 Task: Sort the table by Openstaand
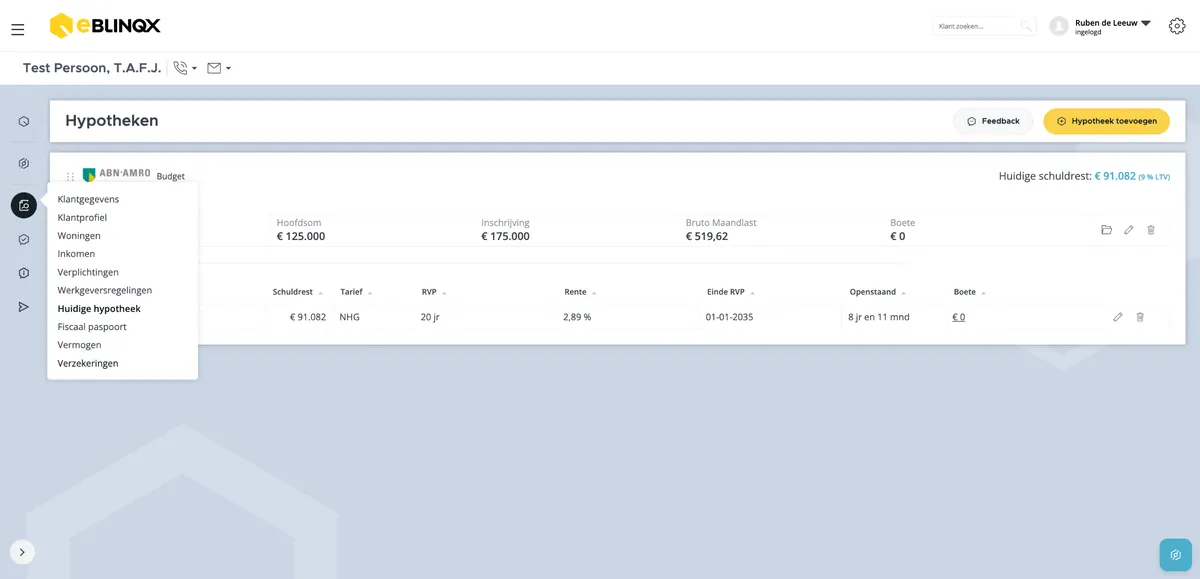pyautogui.click(x=878, y=292)
